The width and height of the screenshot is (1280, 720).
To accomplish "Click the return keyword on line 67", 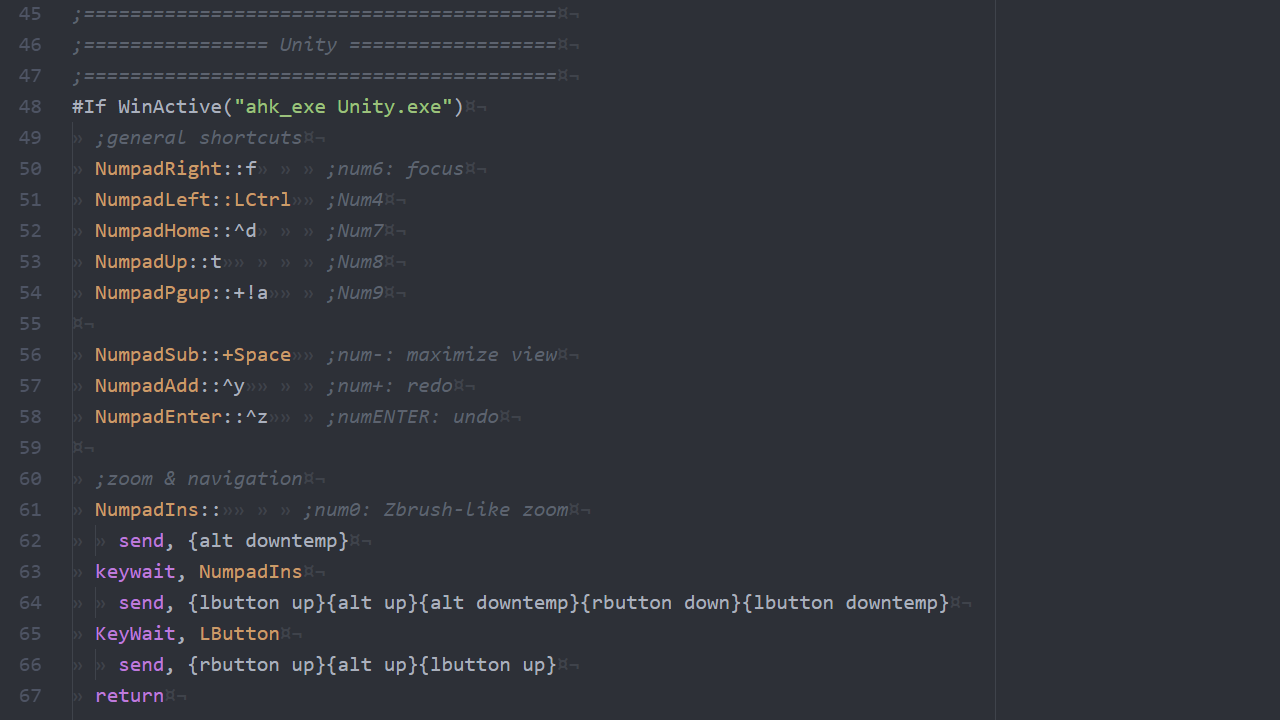I will click(x=129, y=696).
